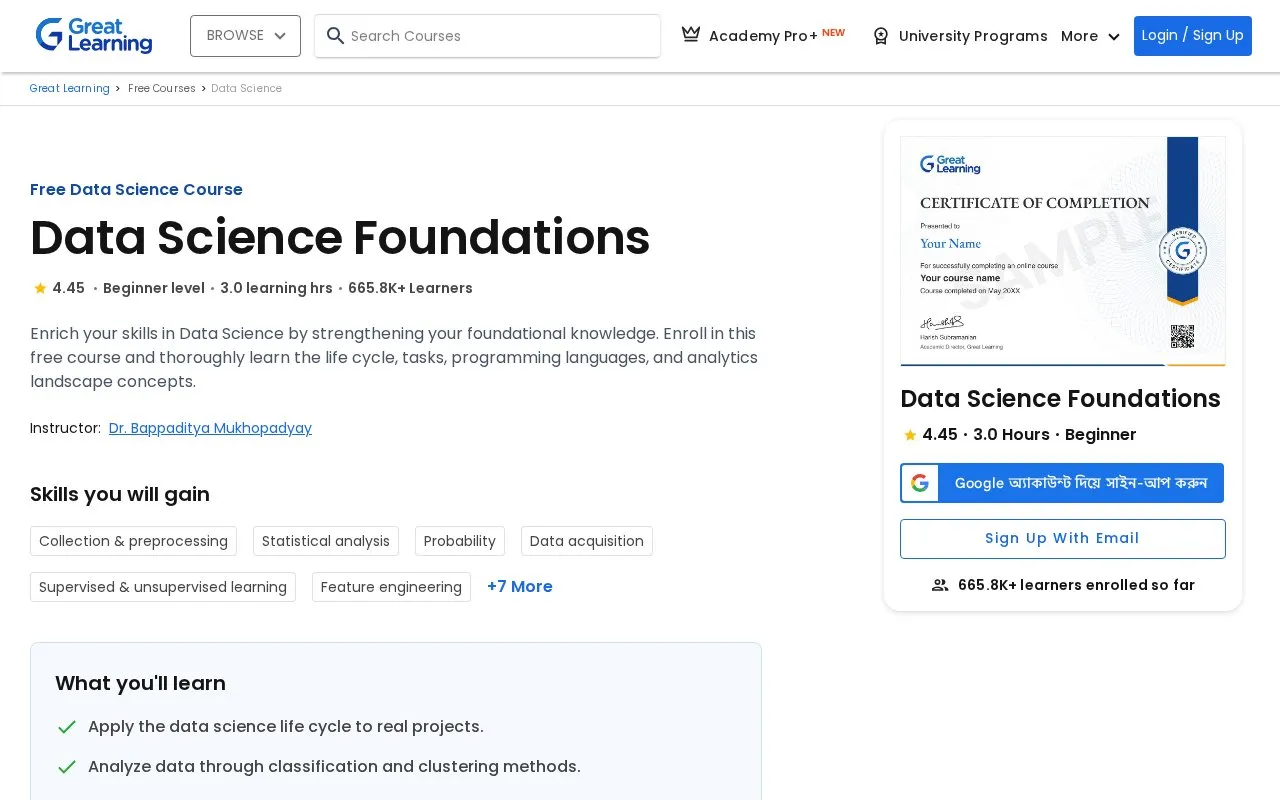Click the 3.0 learning hrs text

tap(276, 288)
